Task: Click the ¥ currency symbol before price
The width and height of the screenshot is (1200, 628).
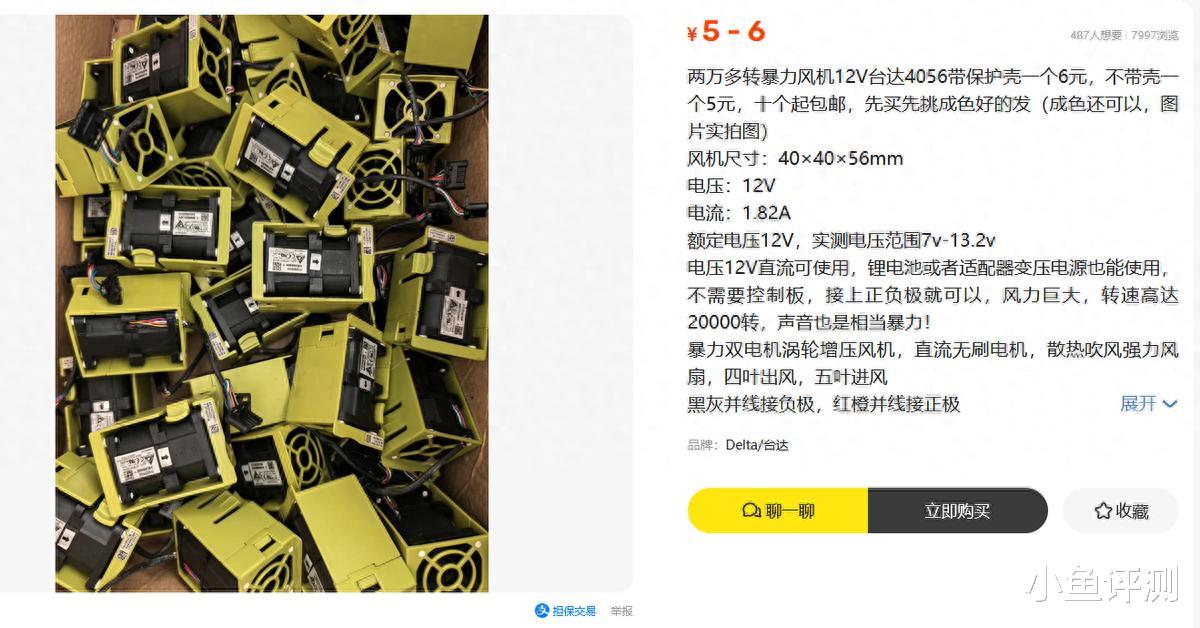Action: pyautogui.click(x=692, y=33)
